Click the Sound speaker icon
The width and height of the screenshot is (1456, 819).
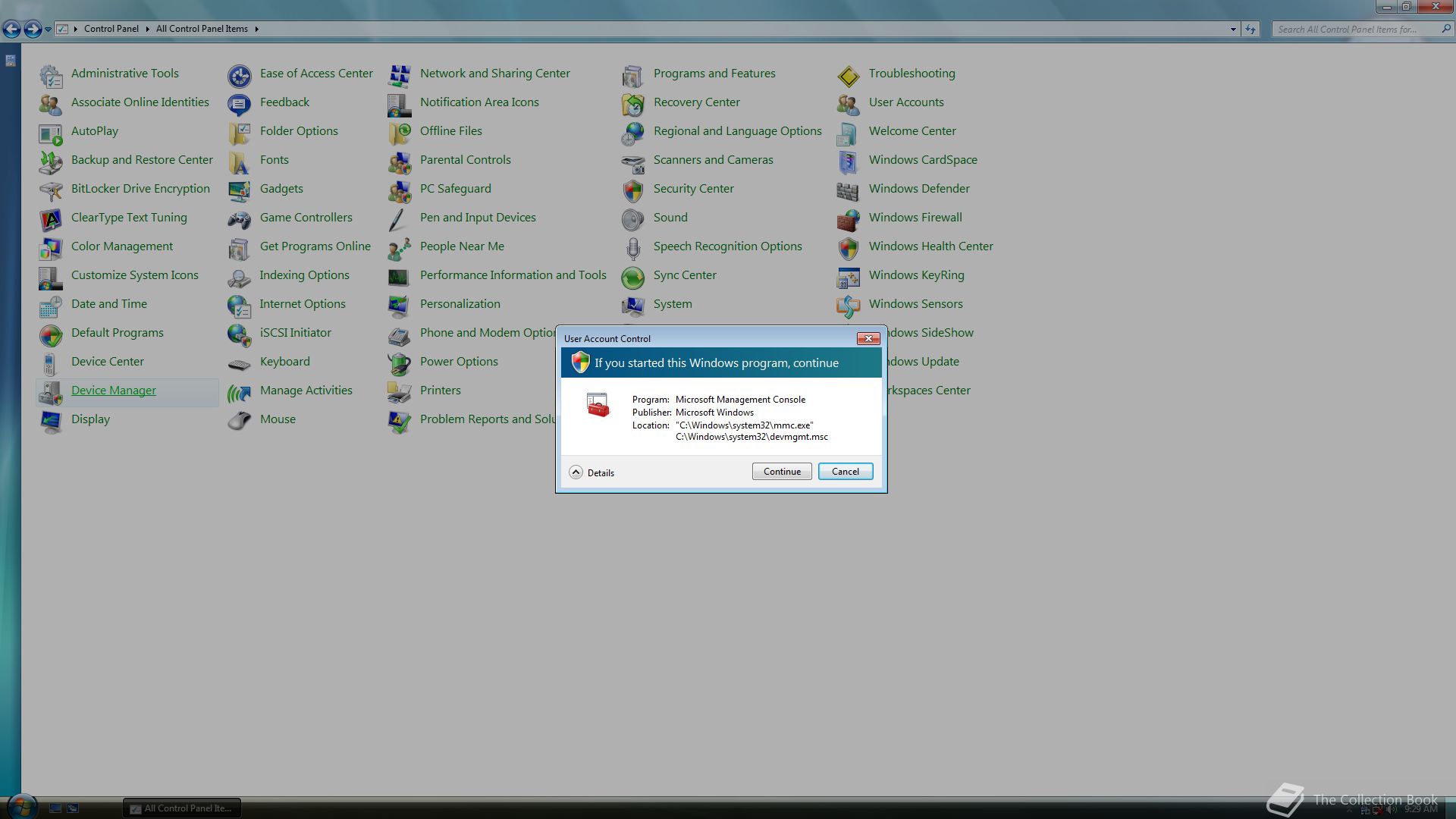633,219
